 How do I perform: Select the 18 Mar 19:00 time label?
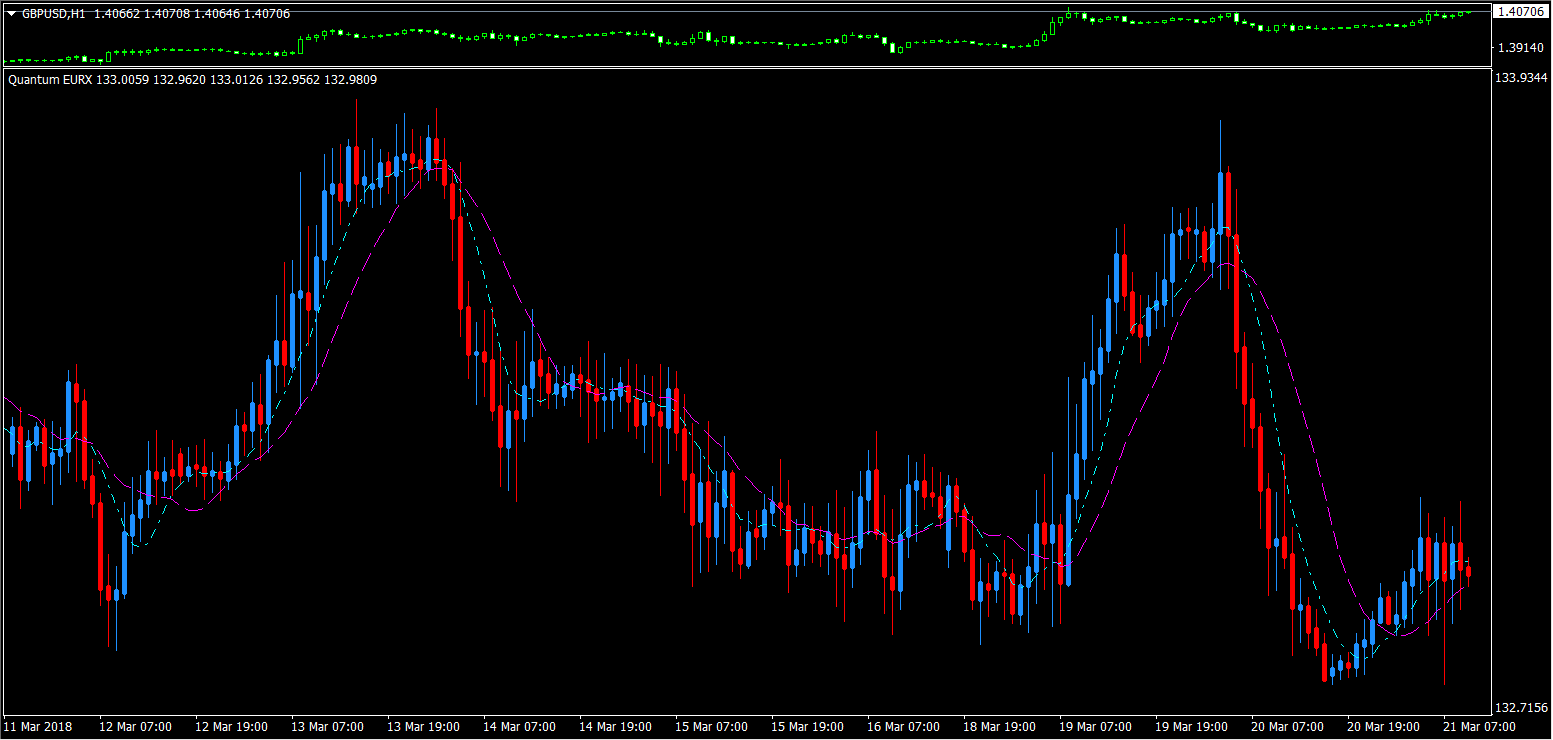click(999, 727)
